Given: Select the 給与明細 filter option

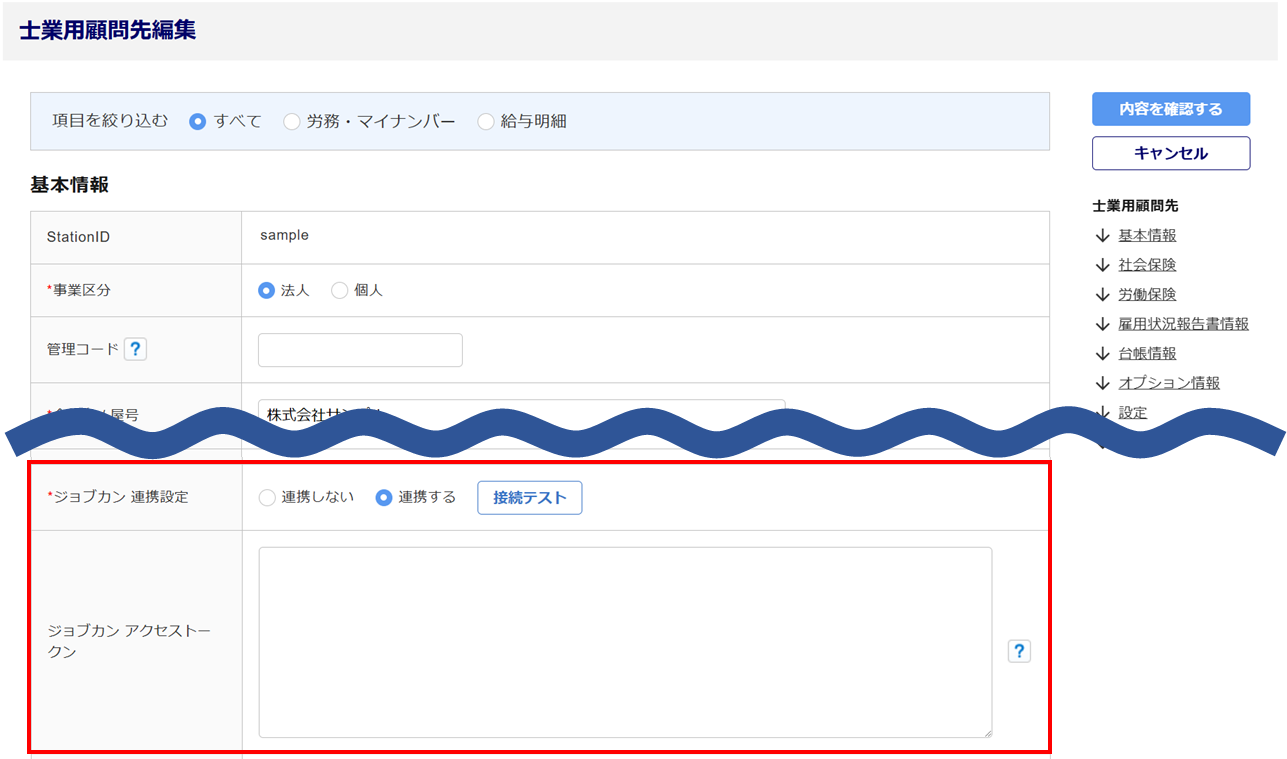Looking at the screenshot, I should 486,122.
